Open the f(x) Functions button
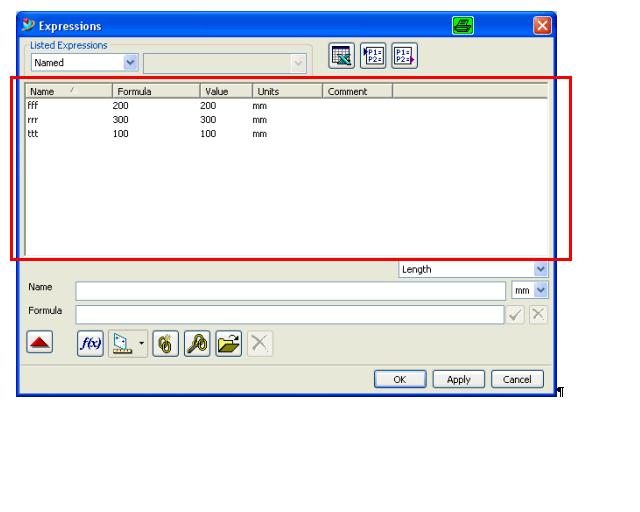Viewport: 640px width, 512px height. [x=90, y=343]
